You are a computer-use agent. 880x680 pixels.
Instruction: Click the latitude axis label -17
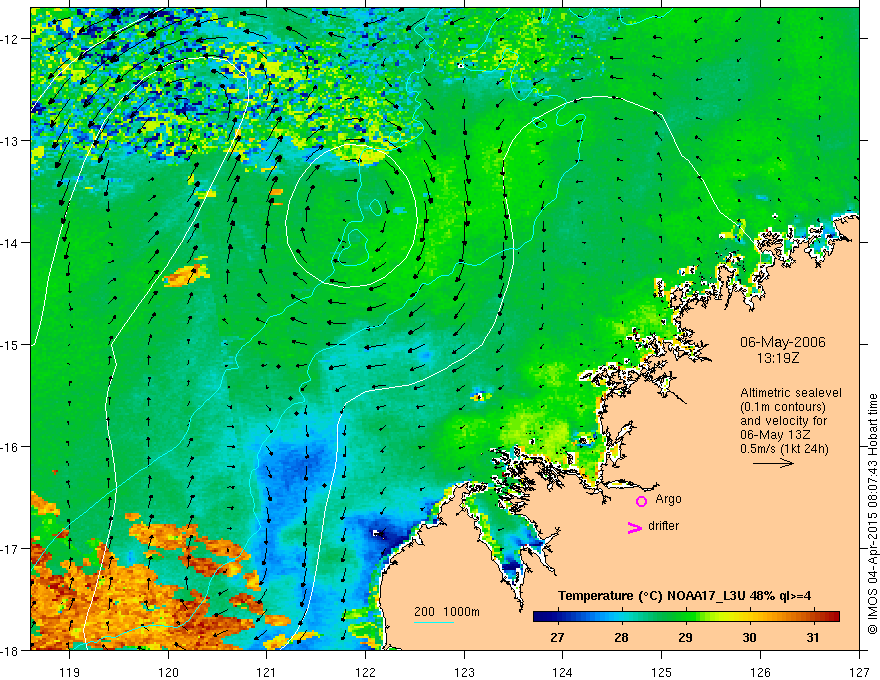[x=11, y=548]
